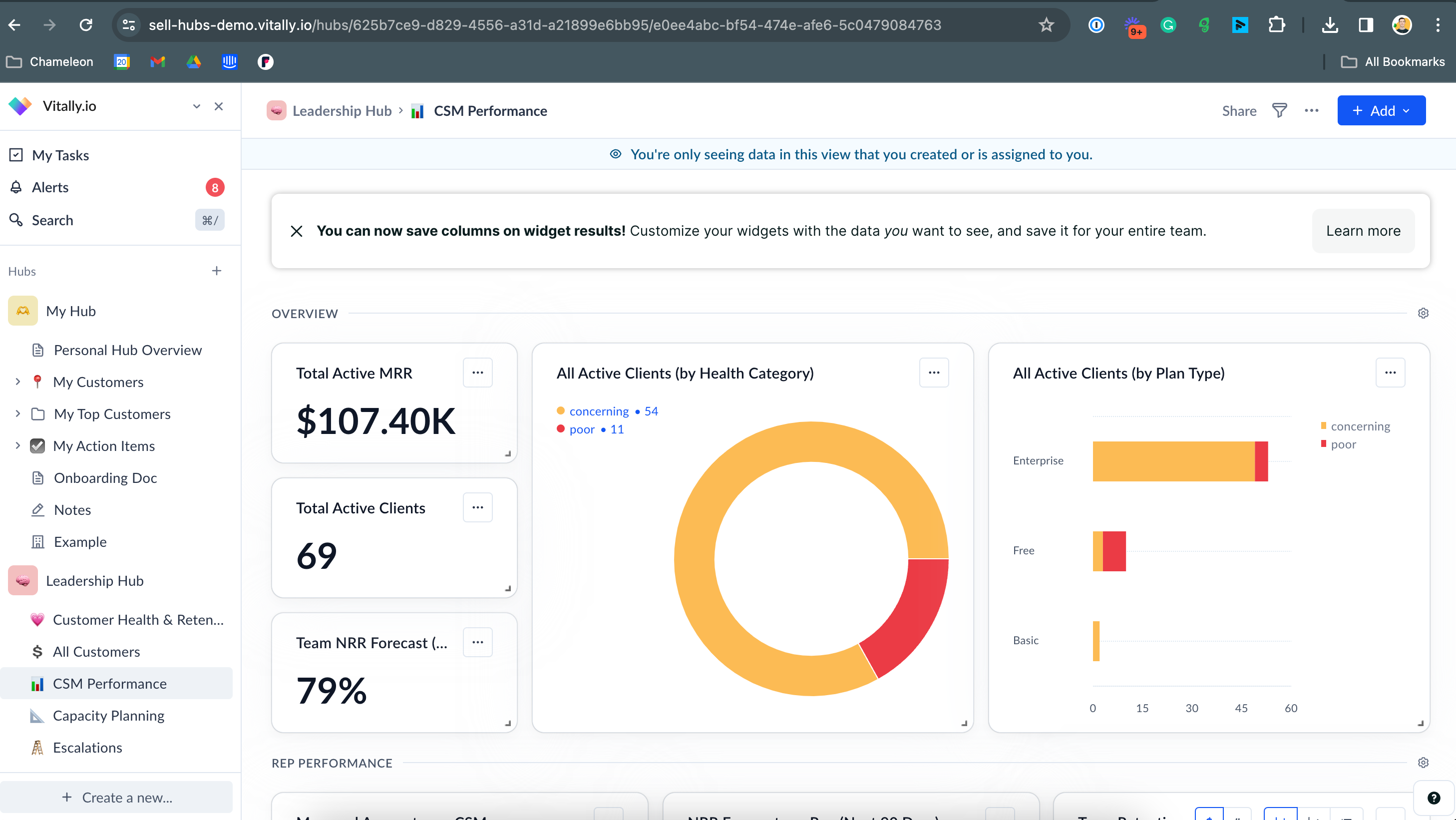Open the filter funnel icon

pos(1279,111)
